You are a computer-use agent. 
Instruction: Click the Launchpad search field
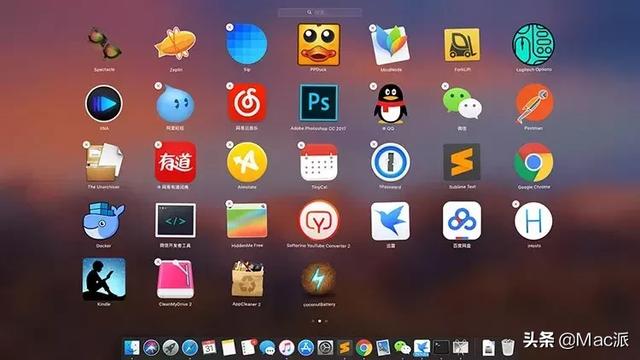tap(320, 13)
